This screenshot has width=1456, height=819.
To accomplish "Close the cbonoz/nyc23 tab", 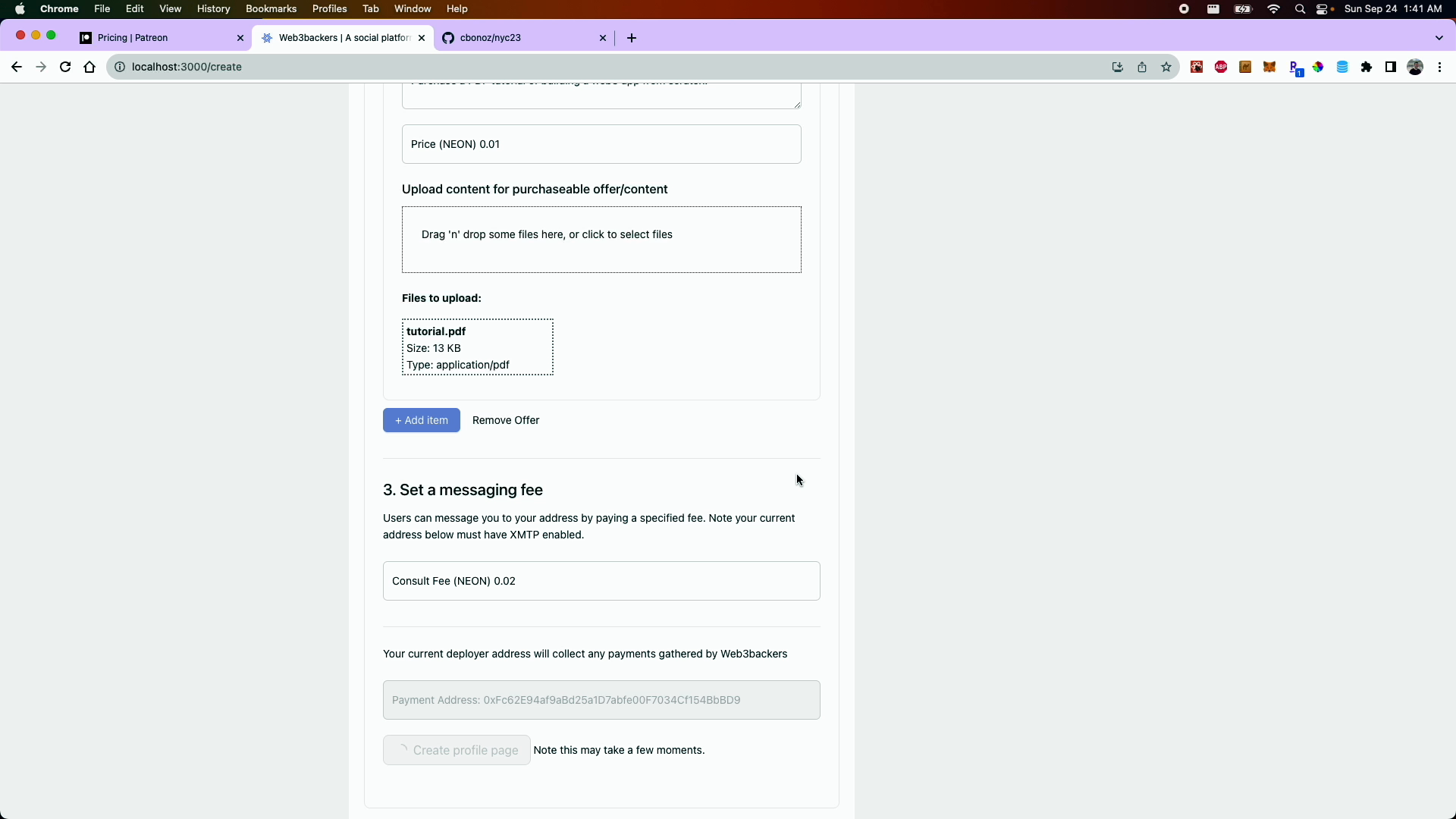I will [x=603, y=38].
